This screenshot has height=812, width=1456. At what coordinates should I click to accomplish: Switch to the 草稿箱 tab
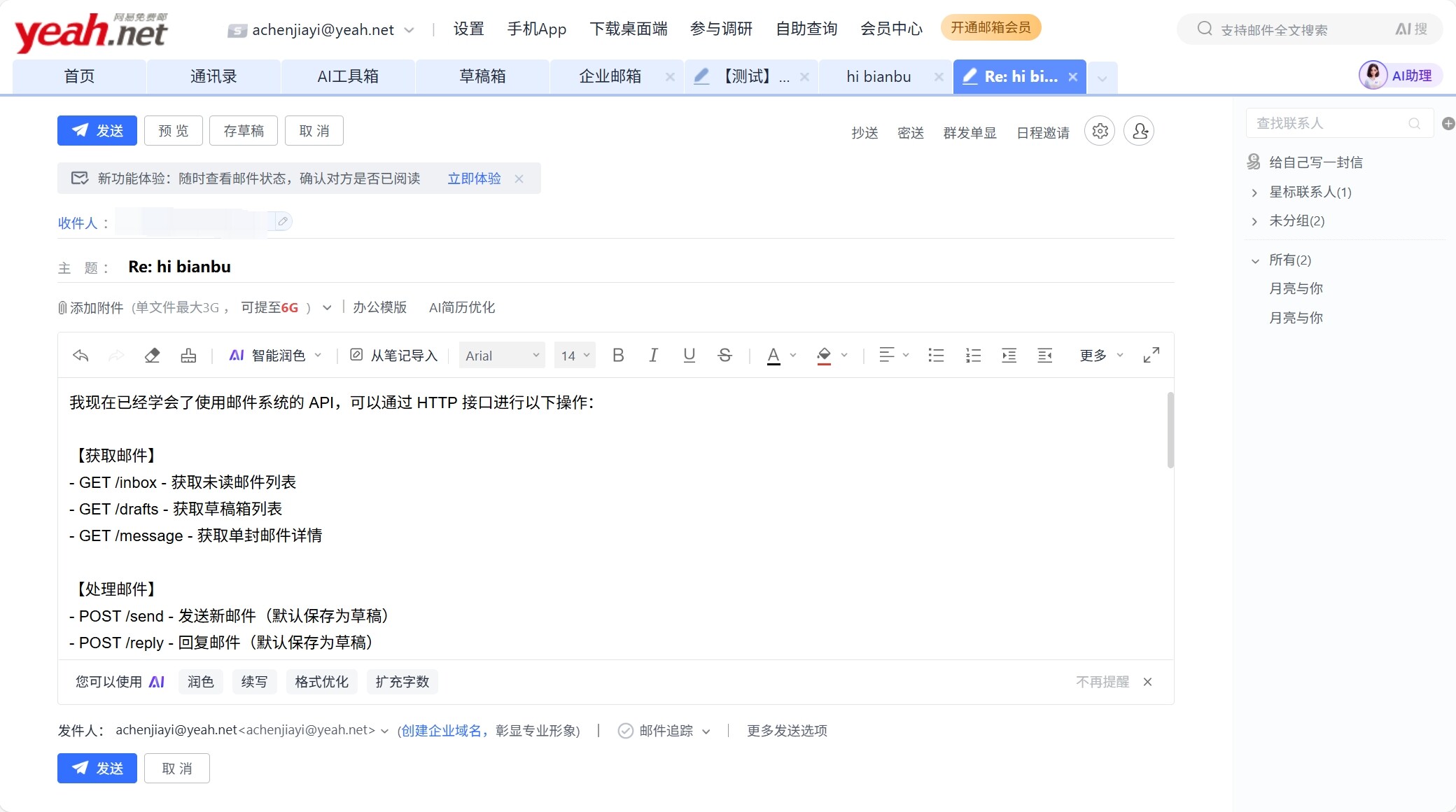(482, 76)
